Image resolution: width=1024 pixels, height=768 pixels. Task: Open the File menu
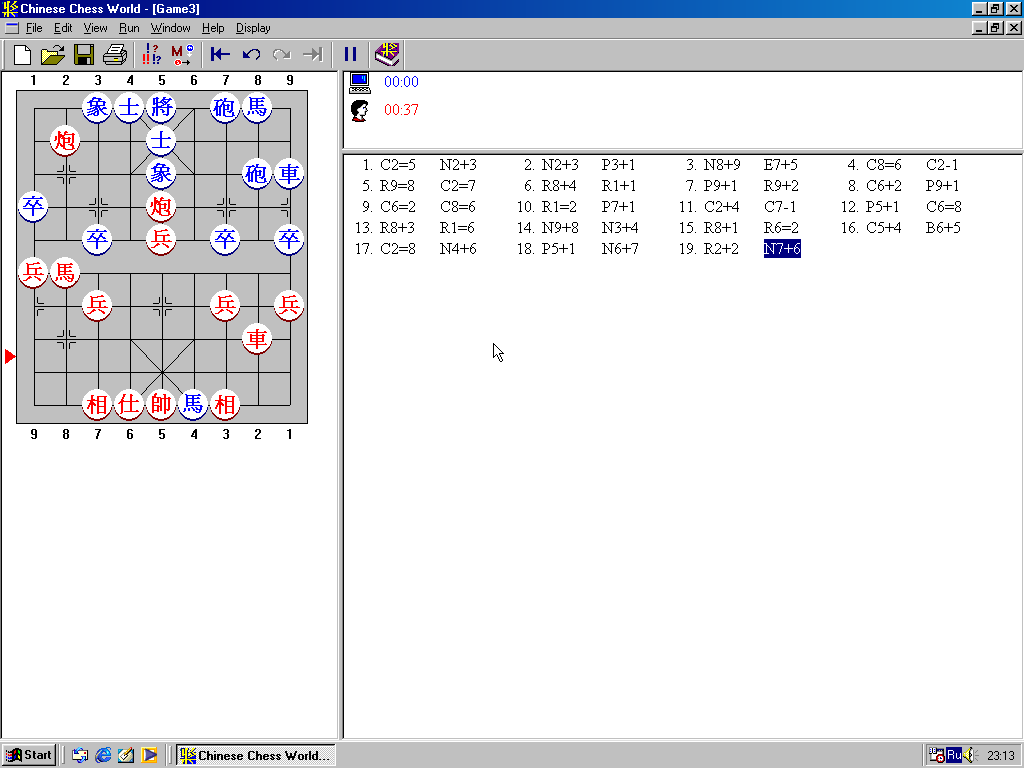click(34, 28)
